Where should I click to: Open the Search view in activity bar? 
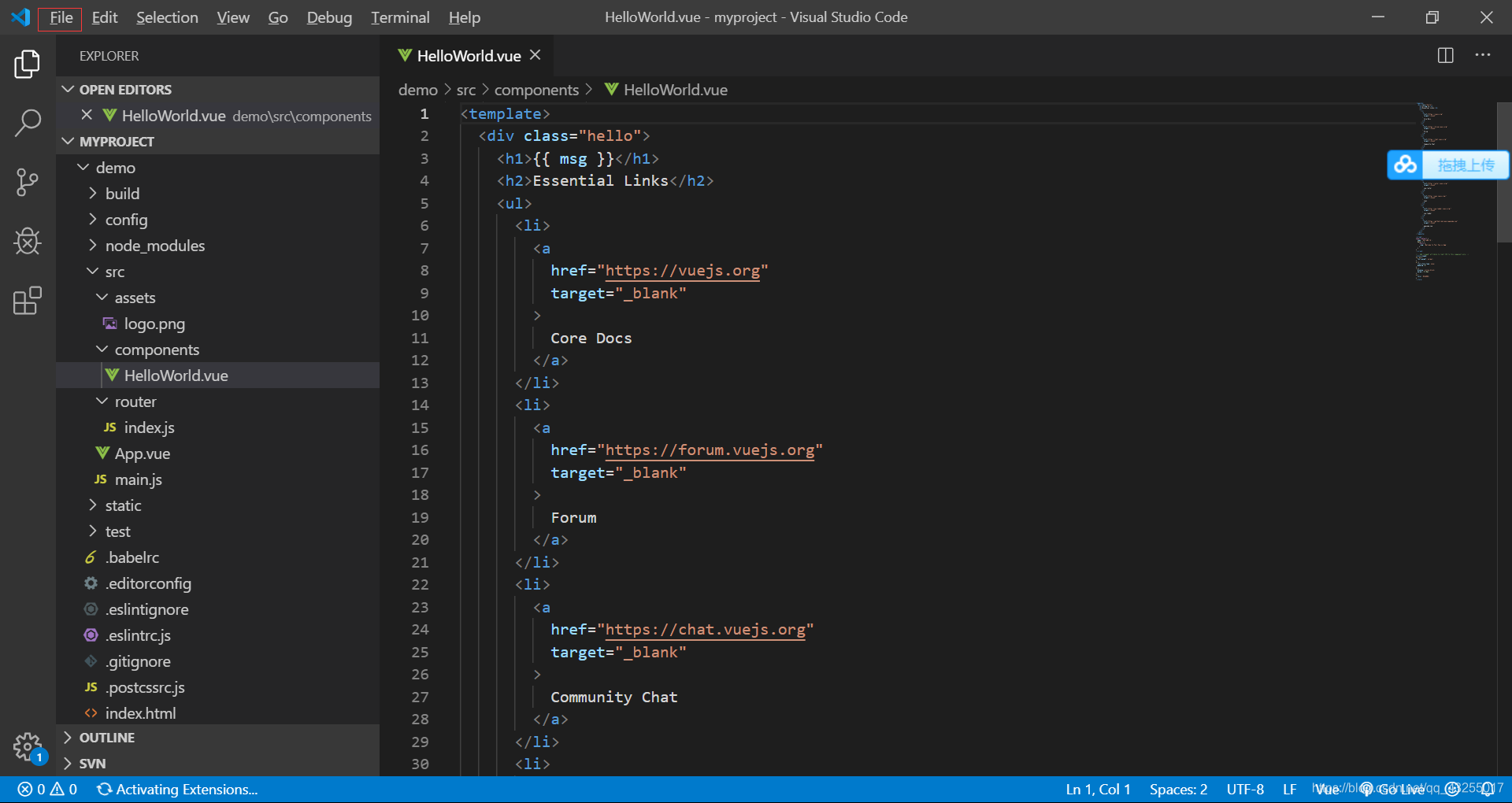click(x=28, y=123)
